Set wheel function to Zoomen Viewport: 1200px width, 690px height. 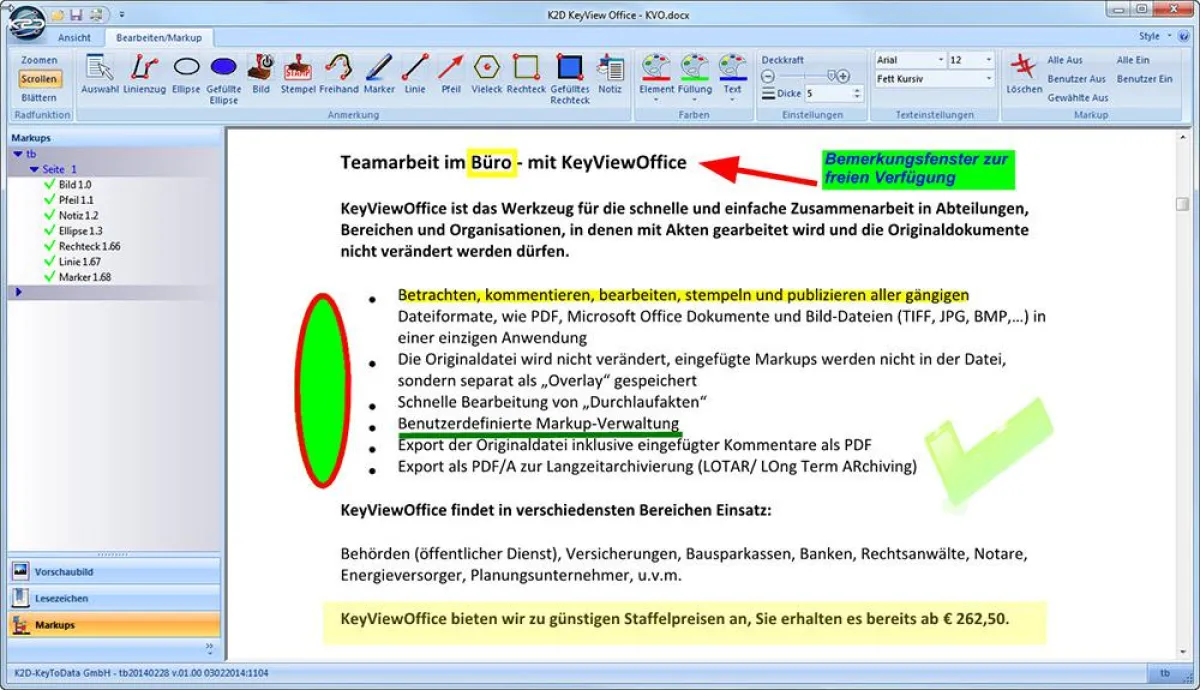(x=40, y=60)
